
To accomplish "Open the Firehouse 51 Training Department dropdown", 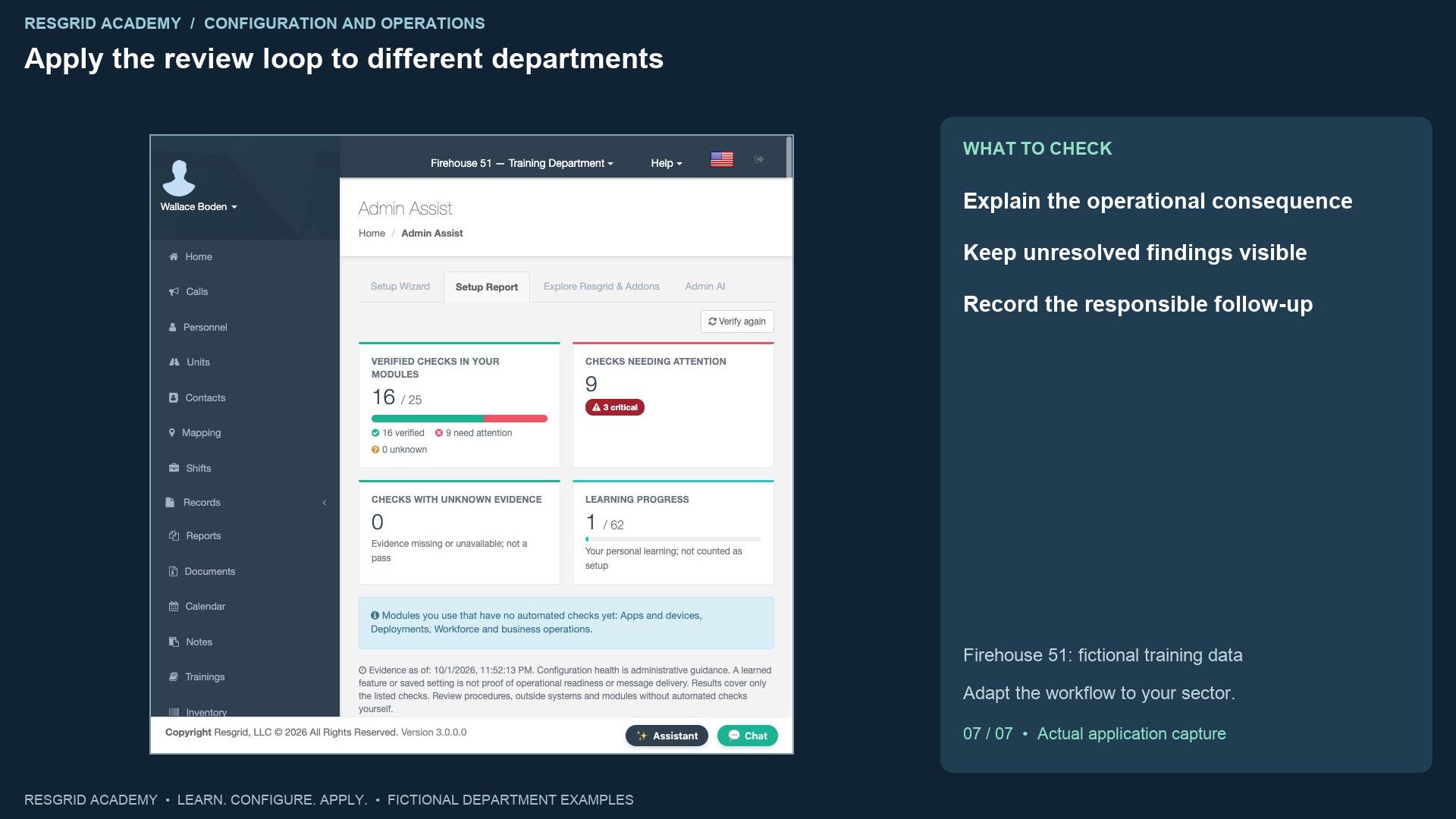I will pos(522,163).
